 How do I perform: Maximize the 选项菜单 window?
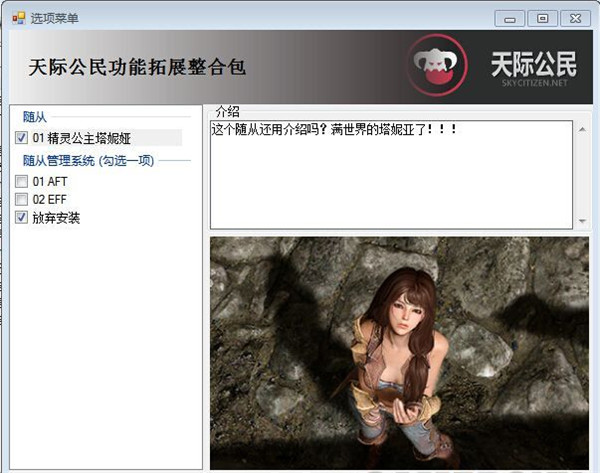(542, 18)
